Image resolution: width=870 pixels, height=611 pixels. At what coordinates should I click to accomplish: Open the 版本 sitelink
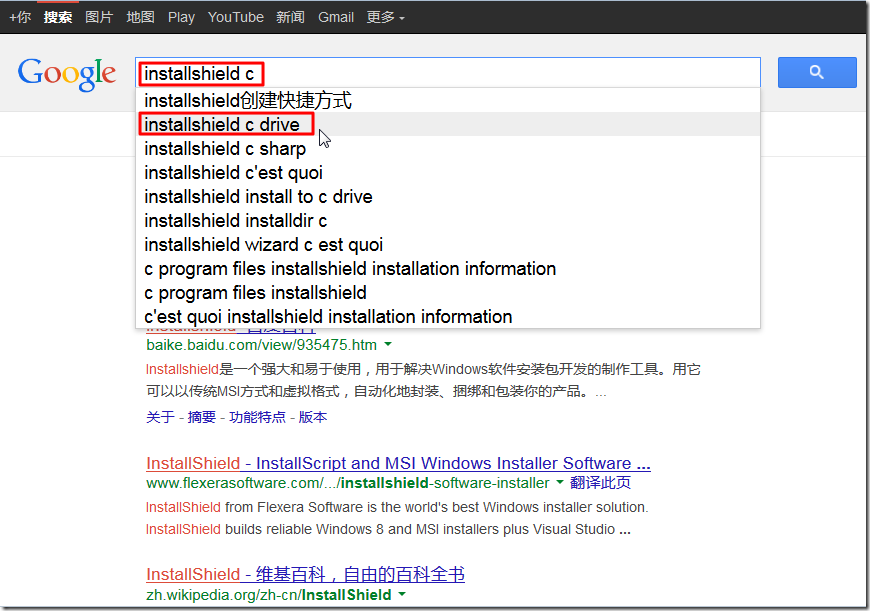click(313, 417)
